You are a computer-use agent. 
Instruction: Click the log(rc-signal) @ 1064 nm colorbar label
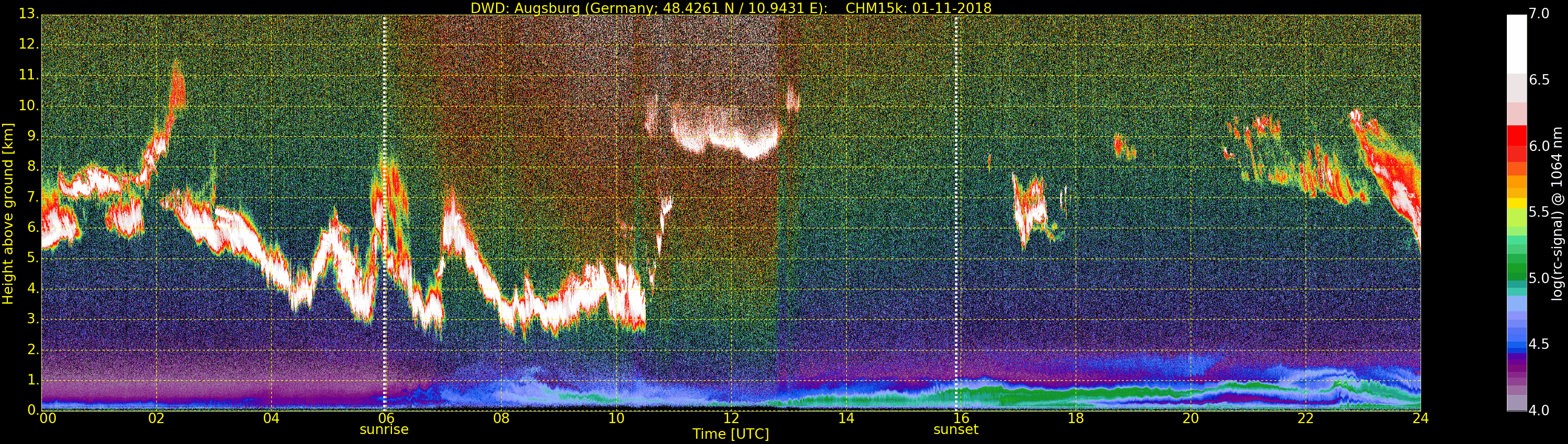click(x=1557, y=213)
